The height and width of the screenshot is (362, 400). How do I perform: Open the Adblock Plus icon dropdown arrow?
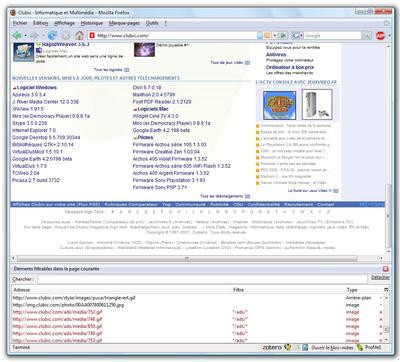coord(389,36)
